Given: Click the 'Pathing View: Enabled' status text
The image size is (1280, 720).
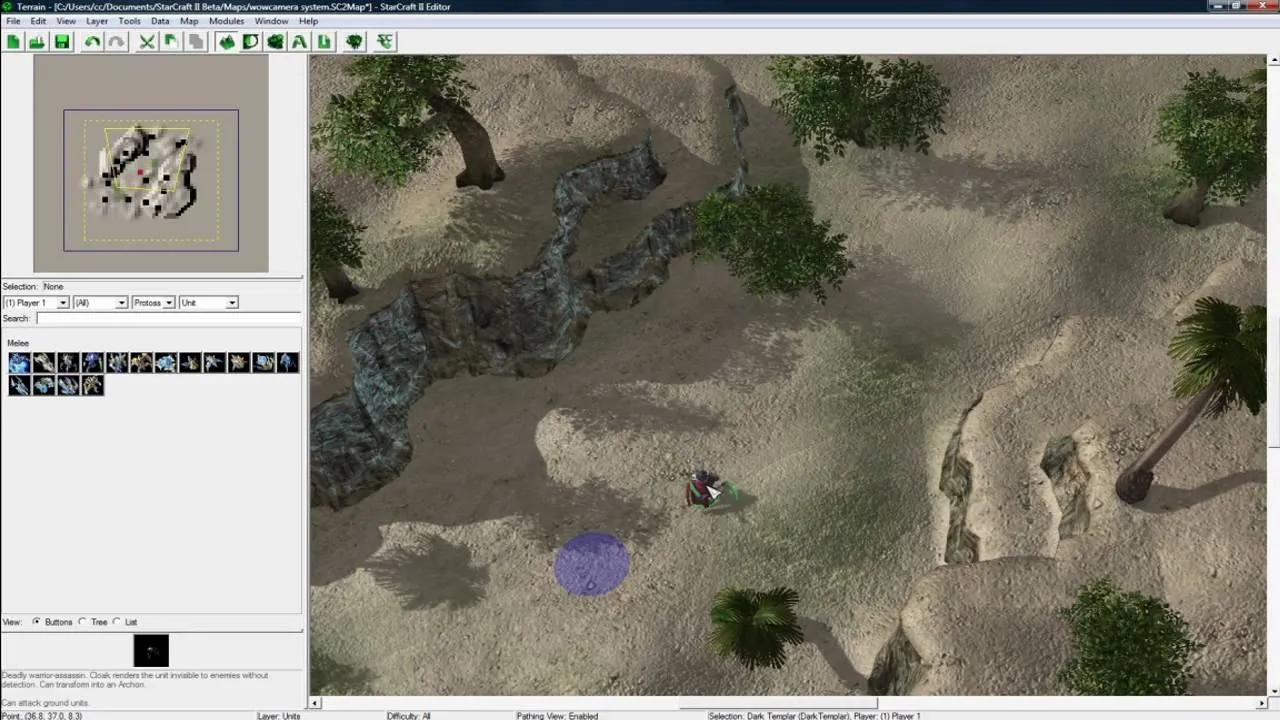Looking at the screenshot, I should [x=557, y=716].
